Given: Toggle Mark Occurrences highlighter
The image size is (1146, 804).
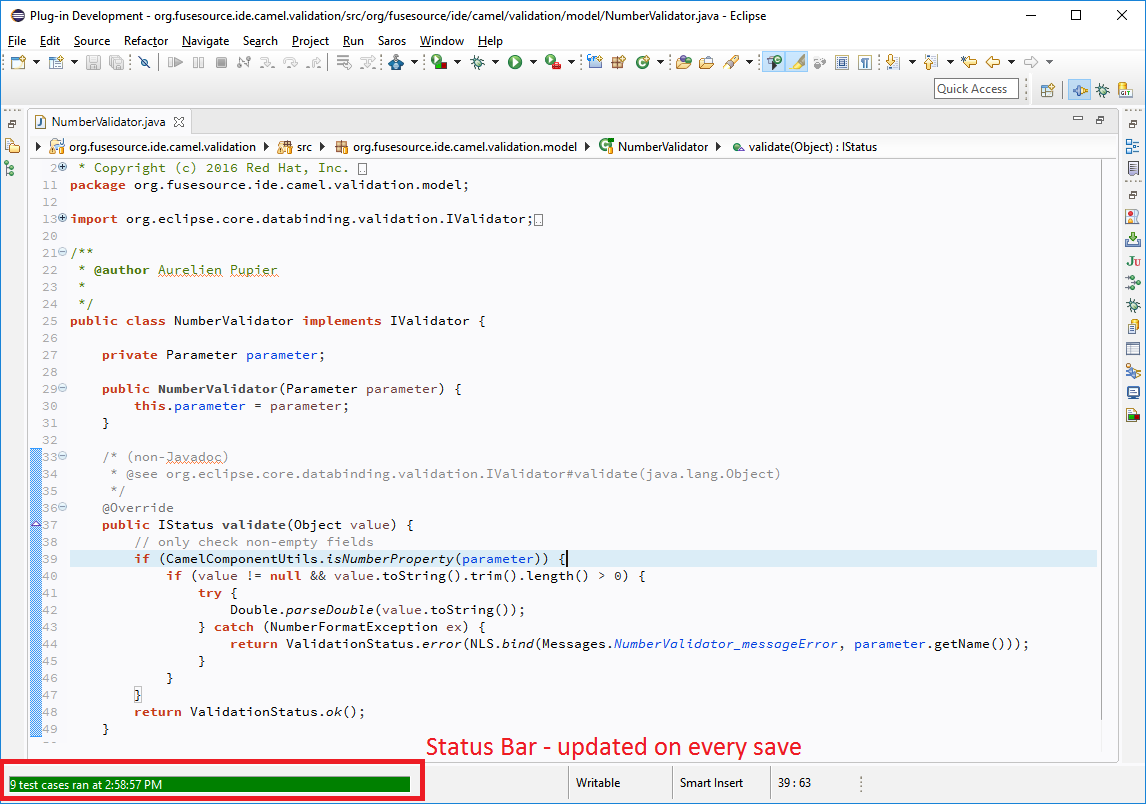Looking at the screenshot, I should (x=797, y=62).
